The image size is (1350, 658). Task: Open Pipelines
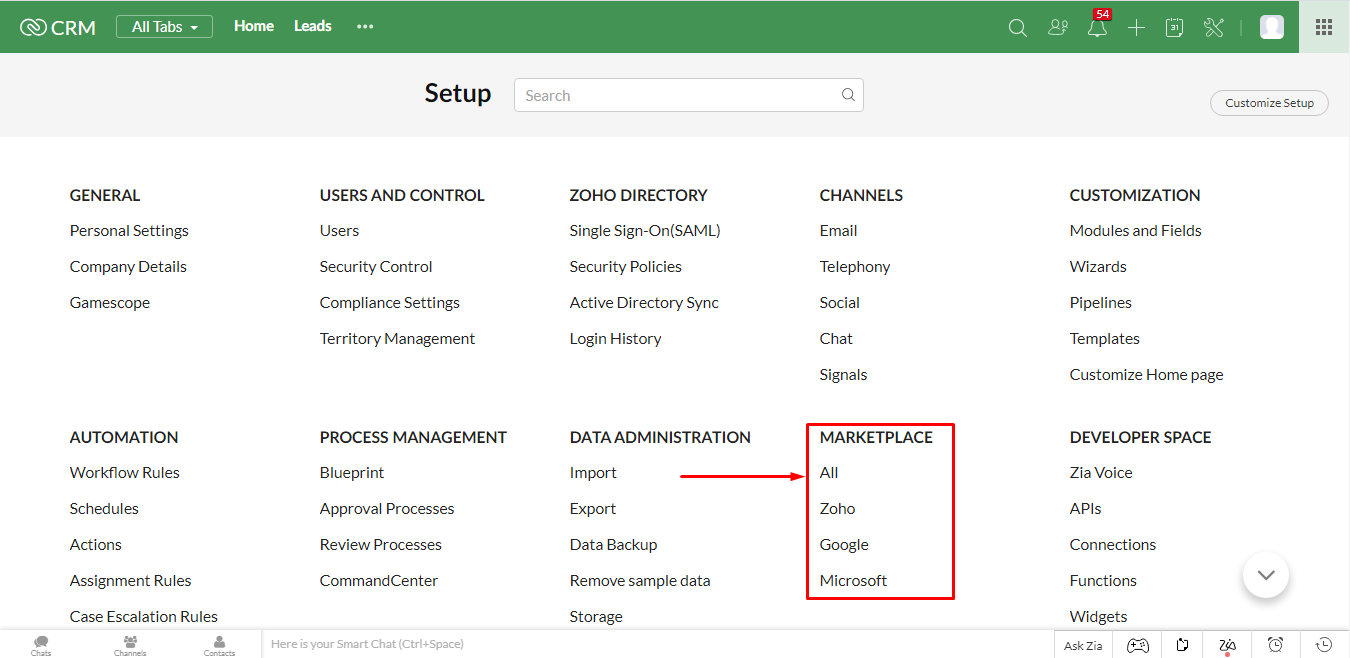(x=1101, y=303)
